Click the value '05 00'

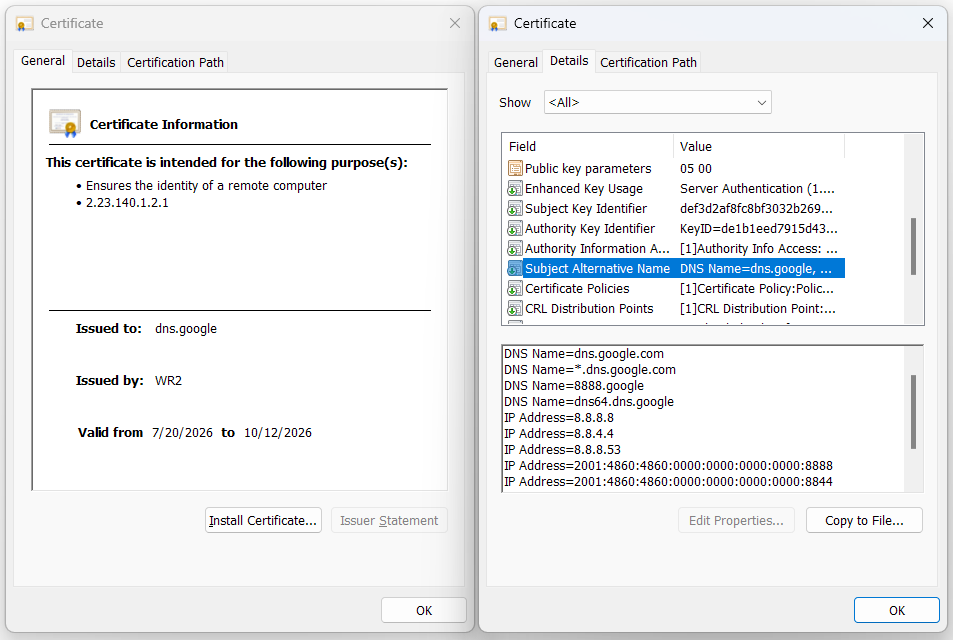pyautogui.click(x=696, y=168)
